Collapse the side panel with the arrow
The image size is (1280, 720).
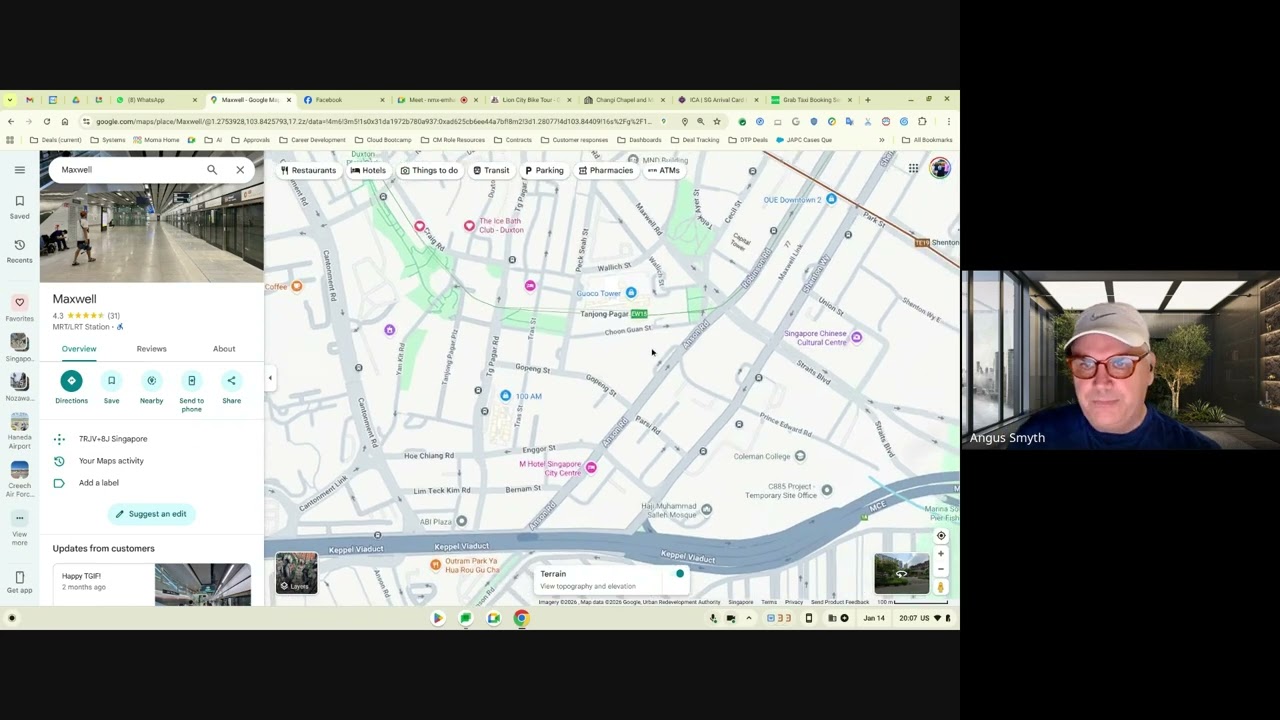[x=270, y=378]
